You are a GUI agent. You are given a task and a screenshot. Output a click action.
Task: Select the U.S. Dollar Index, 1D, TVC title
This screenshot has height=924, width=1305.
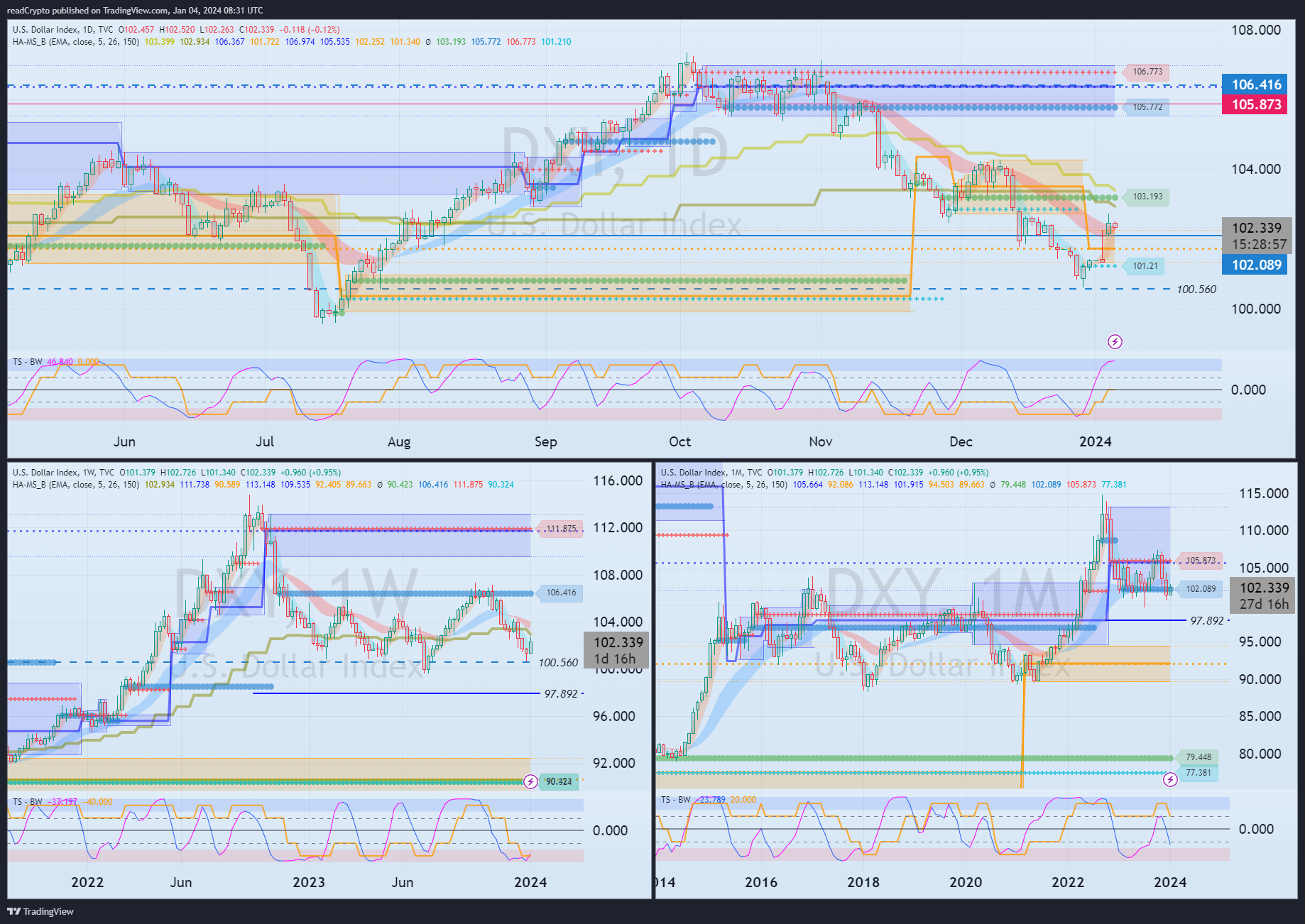62,30
